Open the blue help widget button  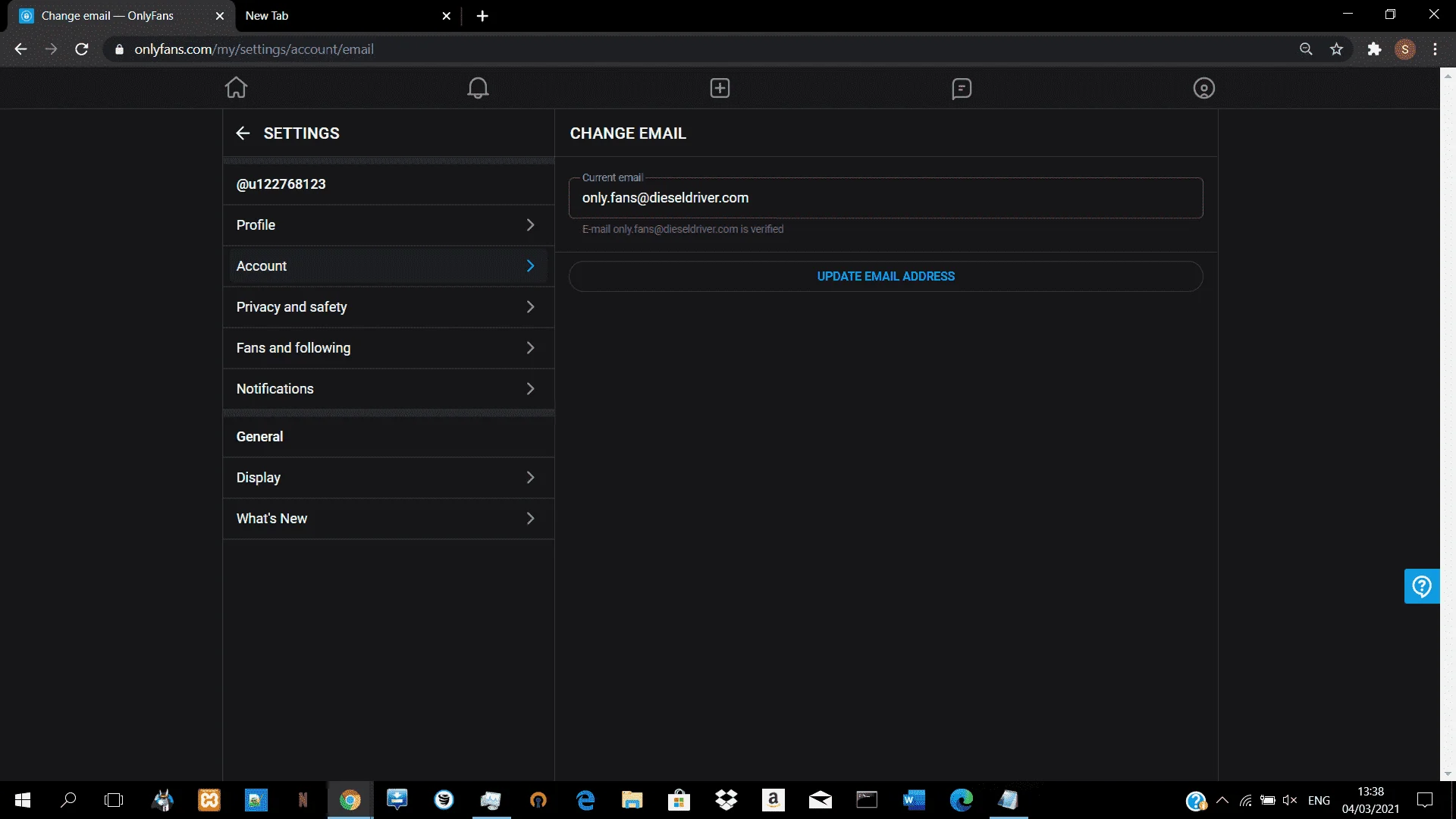[1422, 586]
